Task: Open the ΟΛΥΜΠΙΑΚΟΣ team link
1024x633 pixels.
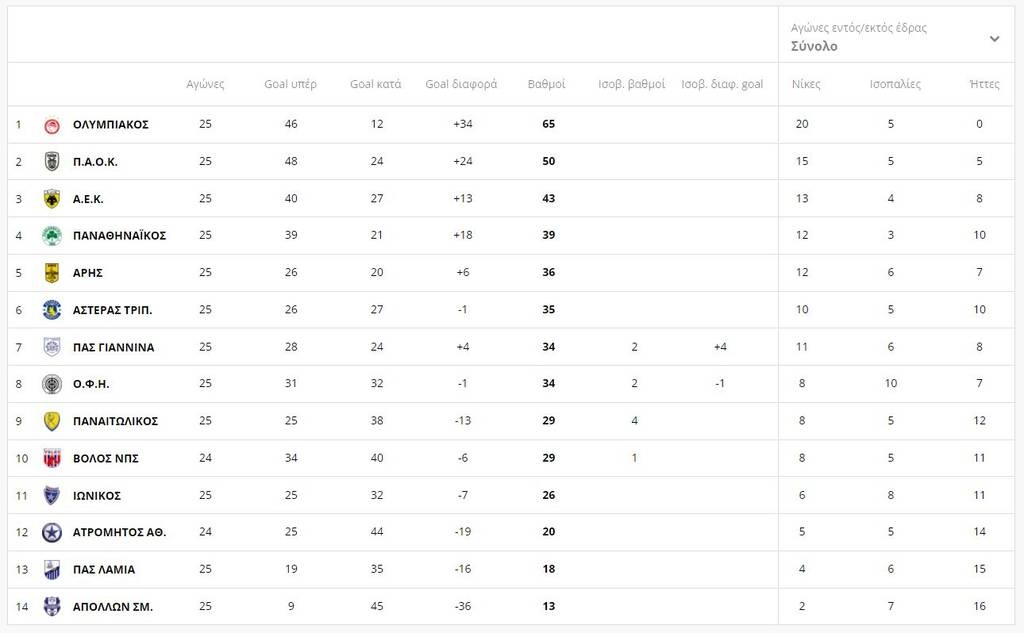Action: point(111,125)
